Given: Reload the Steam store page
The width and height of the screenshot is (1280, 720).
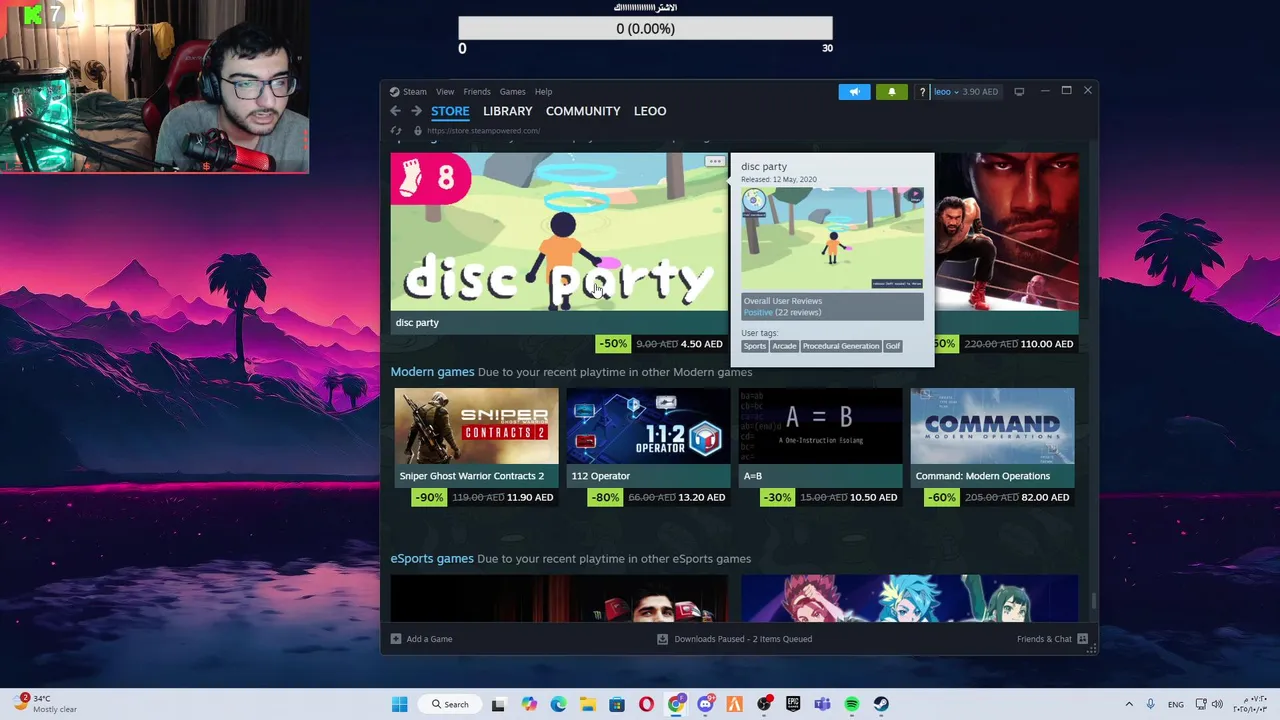Looking at the screenshot, I should (x=396, y=131).
